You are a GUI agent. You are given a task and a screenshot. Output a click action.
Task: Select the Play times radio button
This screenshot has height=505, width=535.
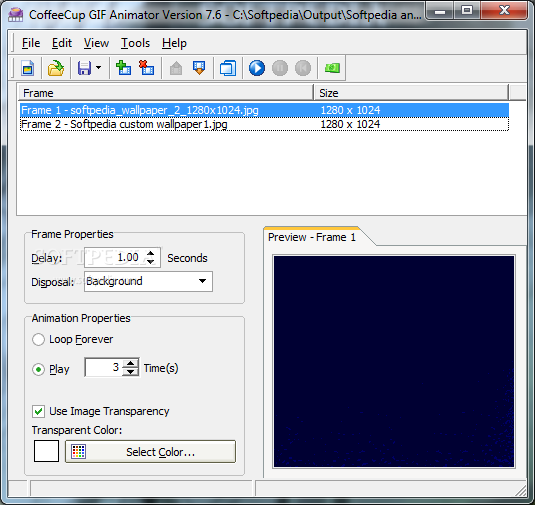(38, 369)
